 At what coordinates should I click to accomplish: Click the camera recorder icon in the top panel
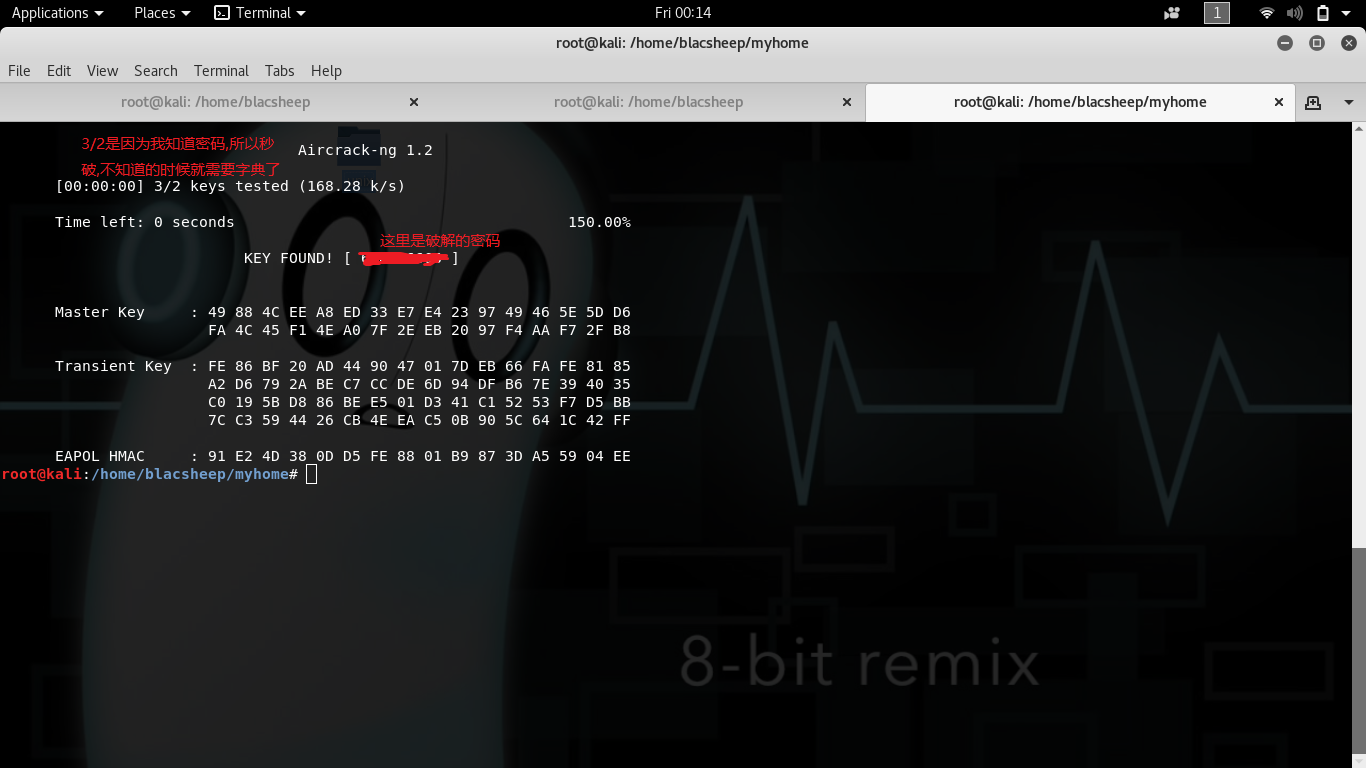(x=1172, y=13)
